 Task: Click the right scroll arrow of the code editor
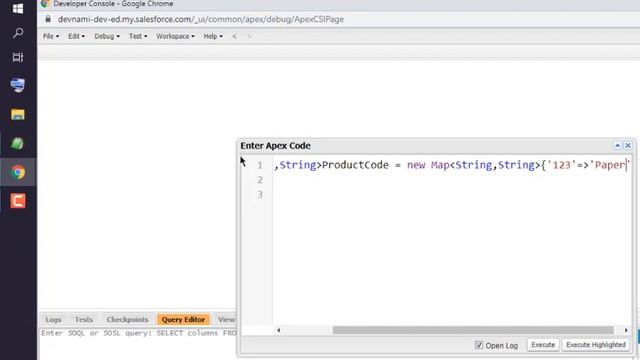point(626,330)
